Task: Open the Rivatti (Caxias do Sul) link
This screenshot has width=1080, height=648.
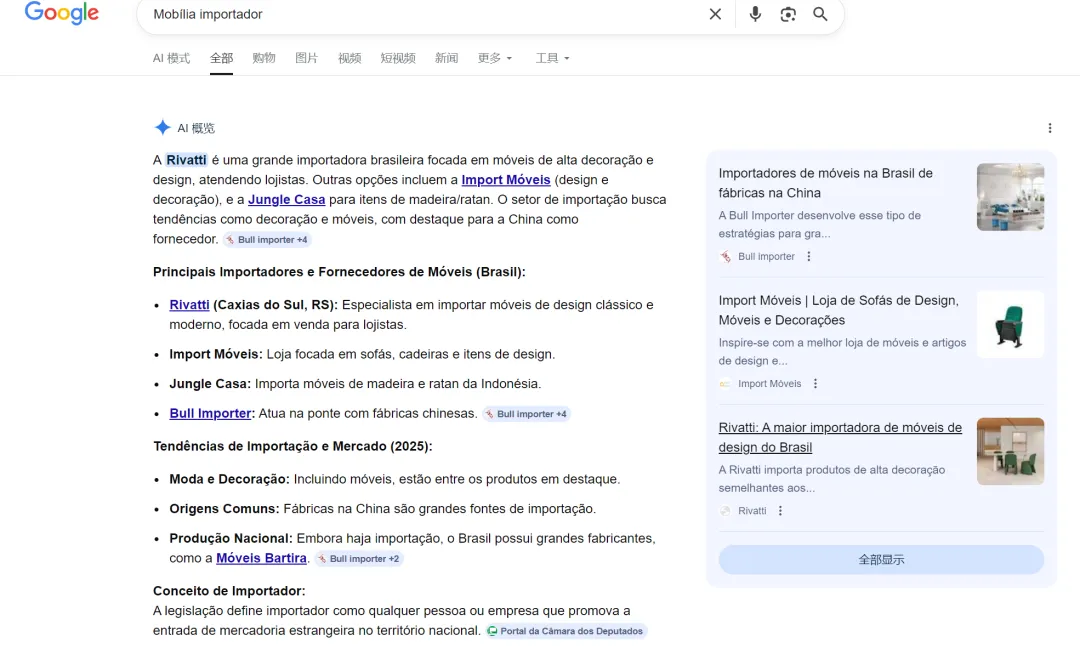Action: pyautogui.click(x=189, y=305)
